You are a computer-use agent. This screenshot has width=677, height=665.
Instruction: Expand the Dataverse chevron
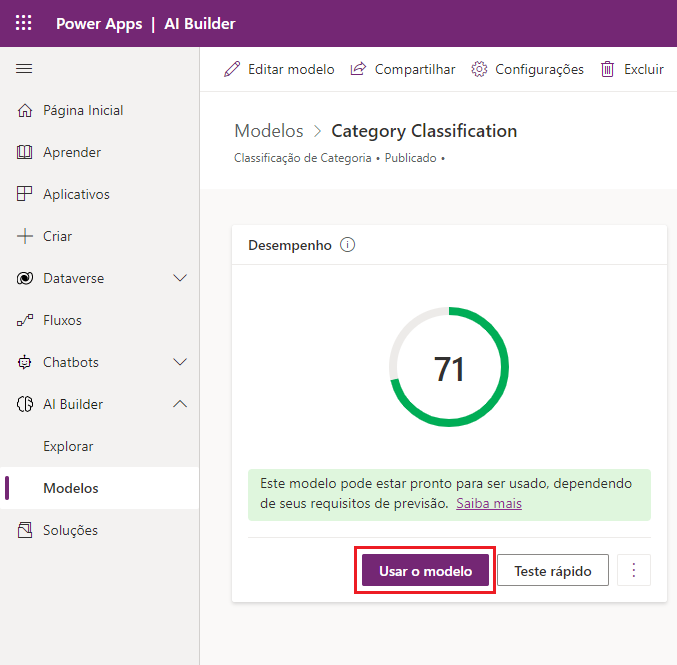point(180,278)
